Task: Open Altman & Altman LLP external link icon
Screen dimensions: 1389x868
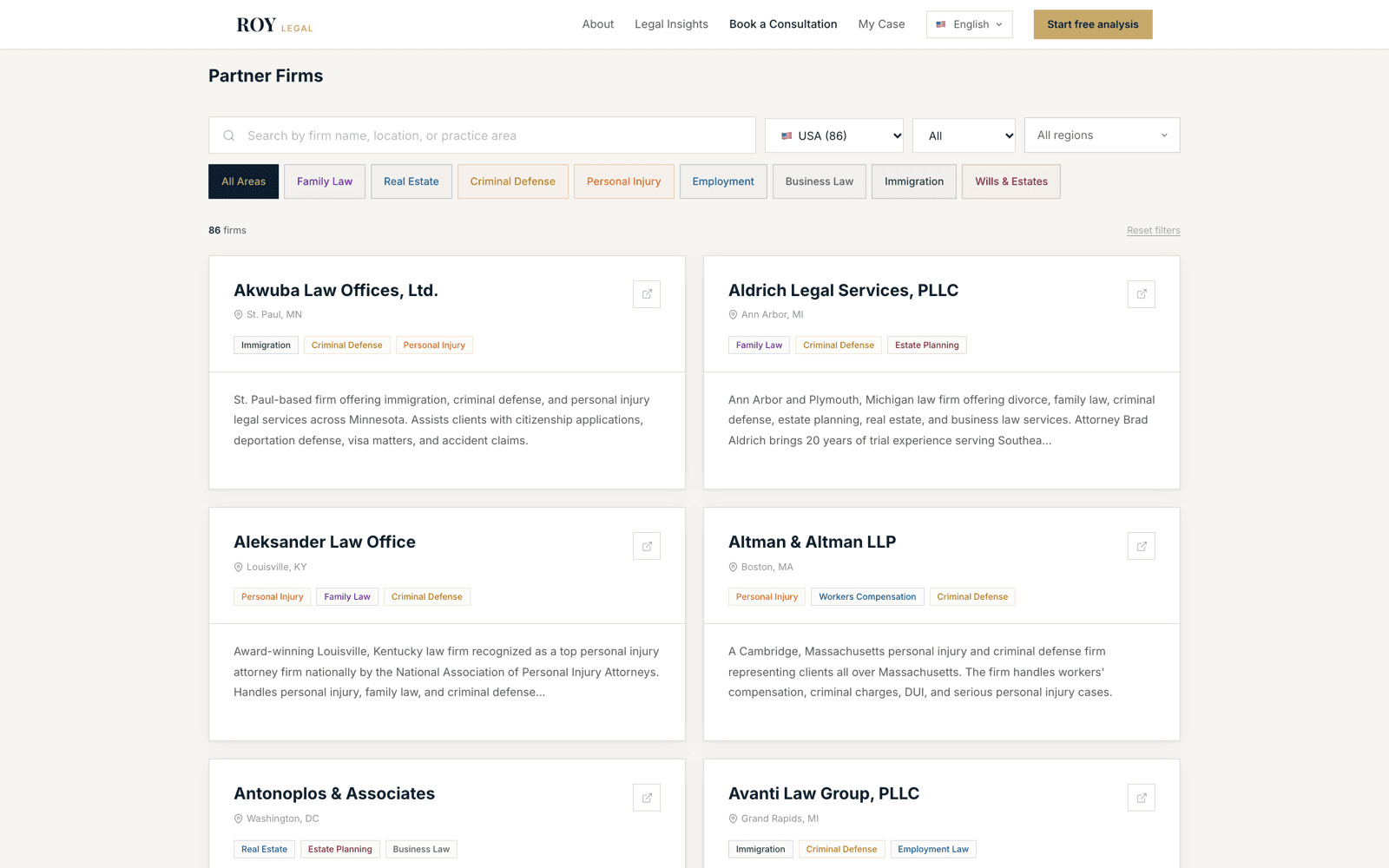Action: pos(1142,546)
